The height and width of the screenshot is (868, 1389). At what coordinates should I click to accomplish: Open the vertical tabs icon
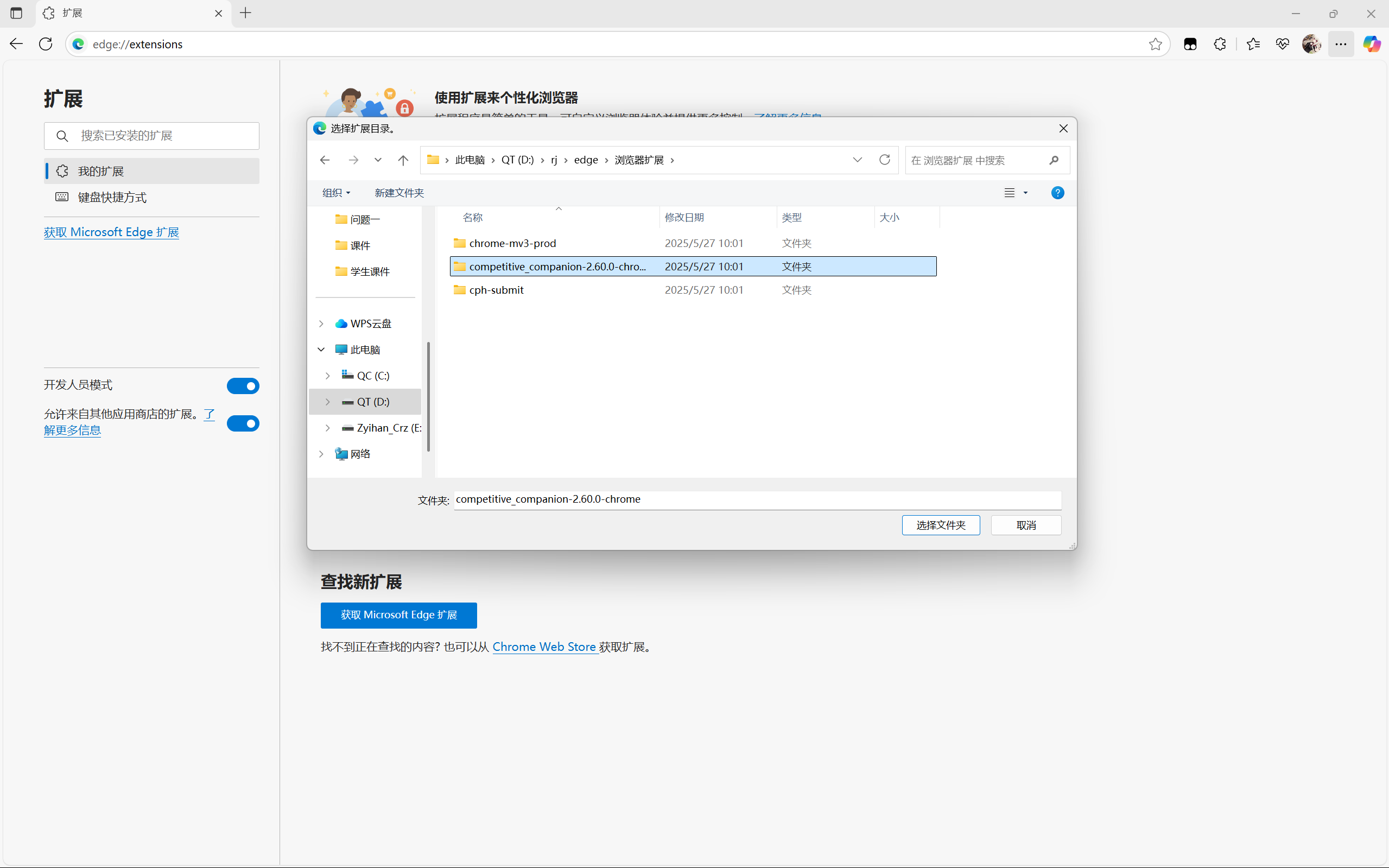click(16, 12)
